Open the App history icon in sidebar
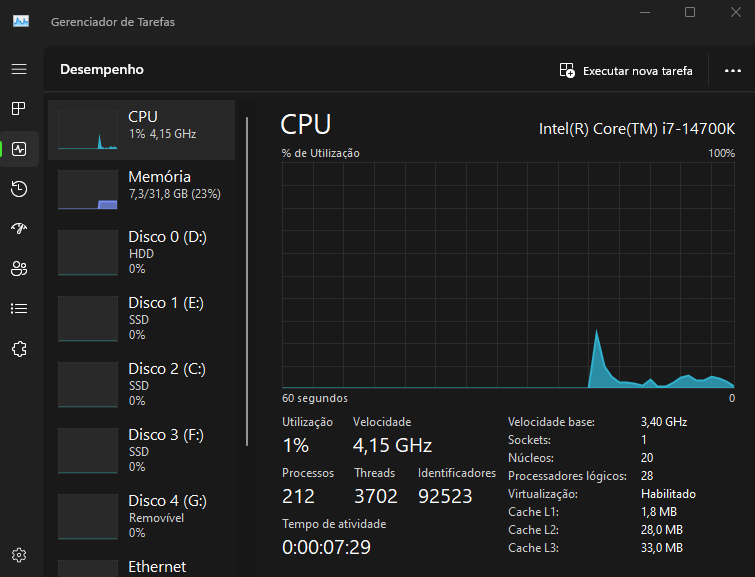 coord(19,189)
